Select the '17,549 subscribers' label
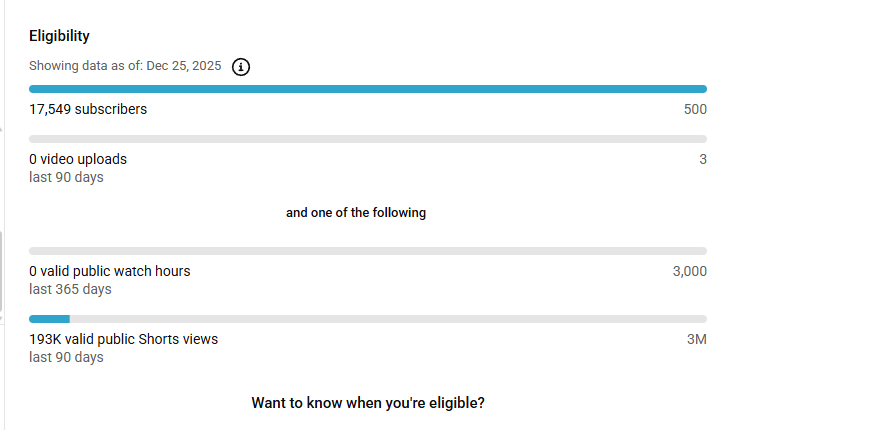887x430 pixels. 88,109
